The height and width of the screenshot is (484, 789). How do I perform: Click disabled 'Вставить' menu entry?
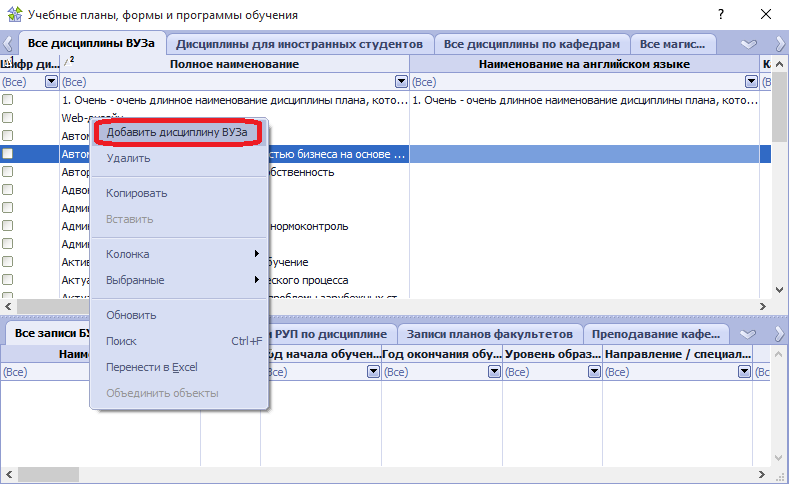179,219
